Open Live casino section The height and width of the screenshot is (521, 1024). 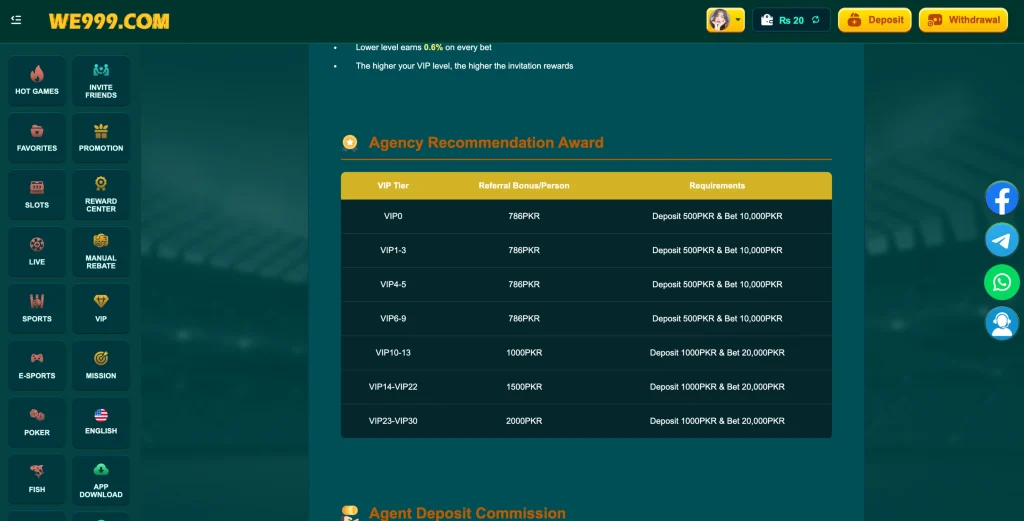click(37, 251)
